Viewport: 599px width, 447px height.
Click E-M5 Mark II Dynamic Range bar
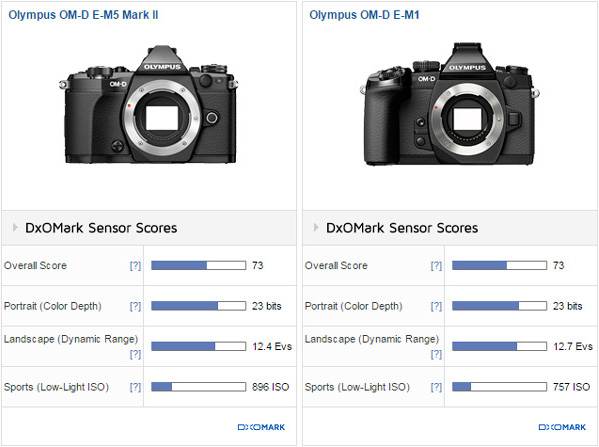click(199, 346)
